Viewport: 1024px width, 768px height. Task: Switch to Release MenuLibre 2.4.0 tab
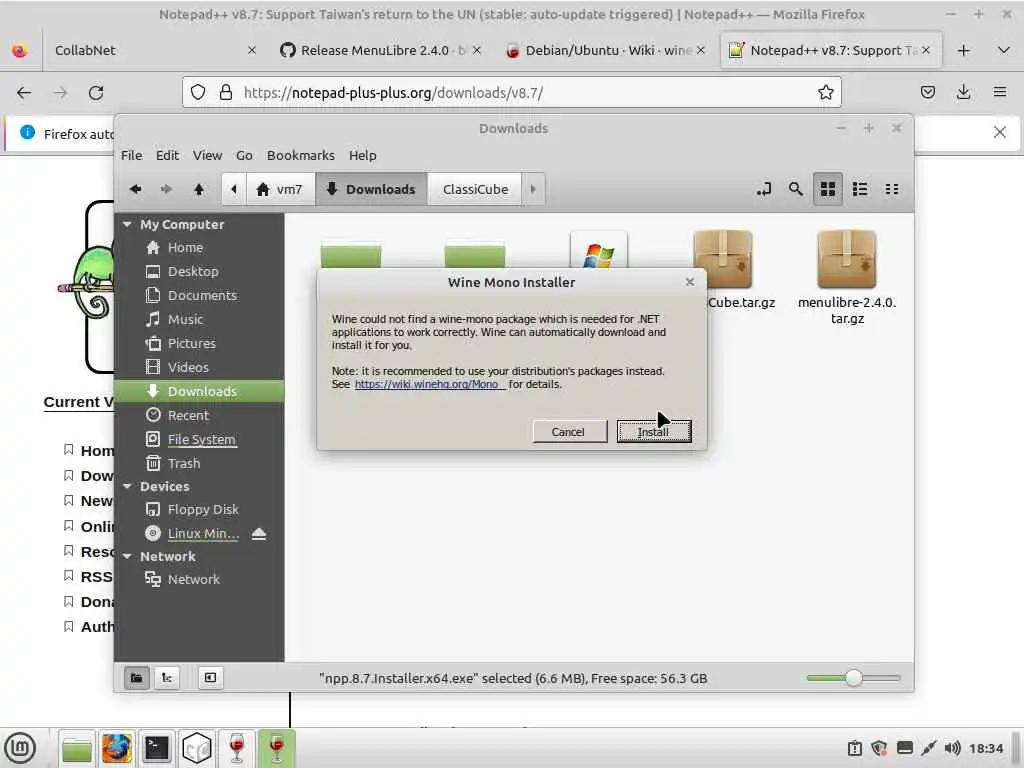point(381,50)
